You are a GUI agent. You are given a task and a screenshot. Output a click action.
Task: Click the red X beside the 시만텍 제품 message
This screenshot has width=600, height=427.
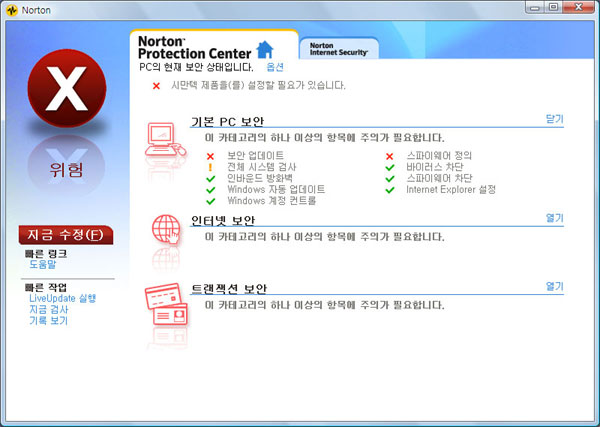click(x=156, y=86)
